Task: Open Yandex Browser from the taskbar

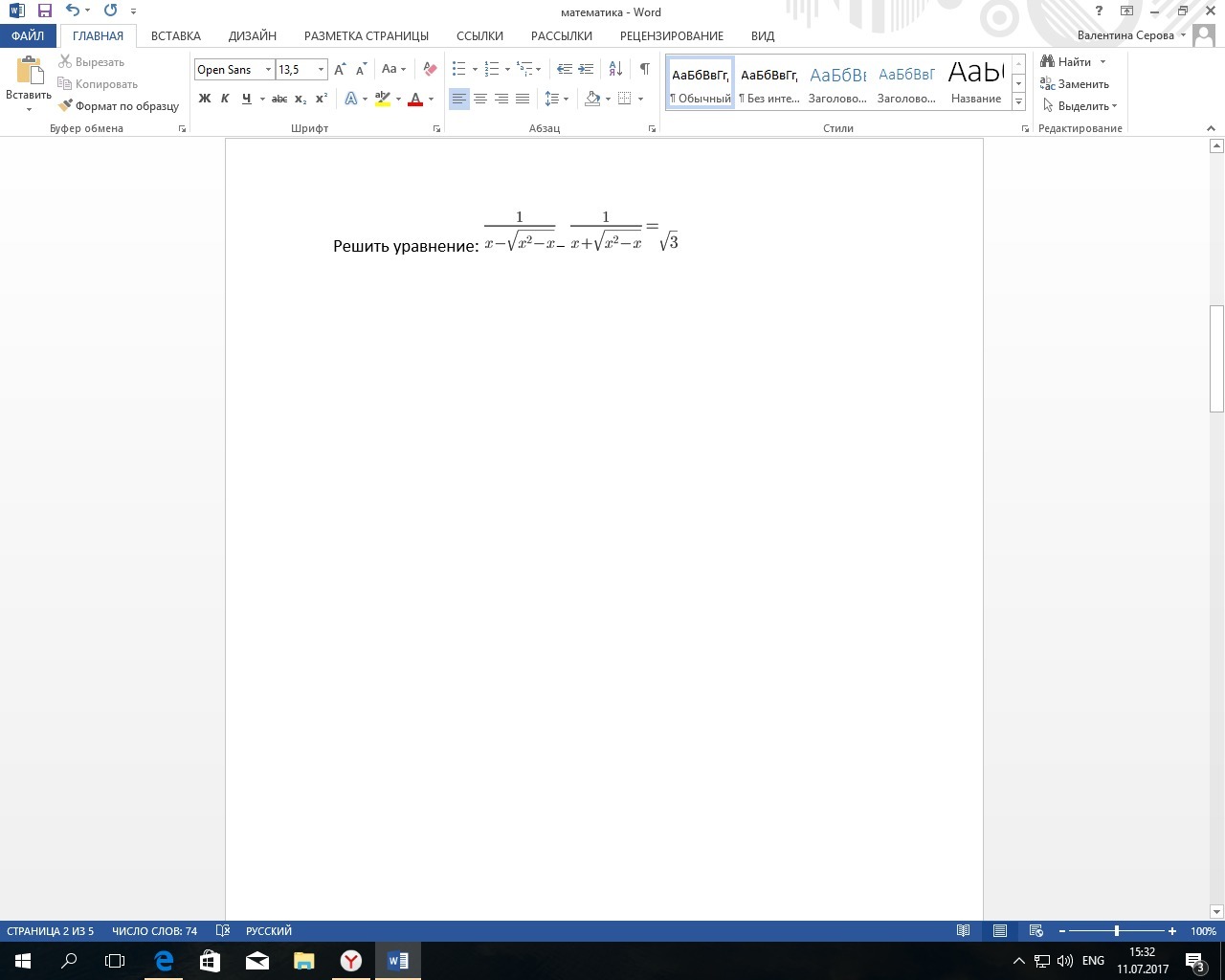Action: [x=351, y=961]
